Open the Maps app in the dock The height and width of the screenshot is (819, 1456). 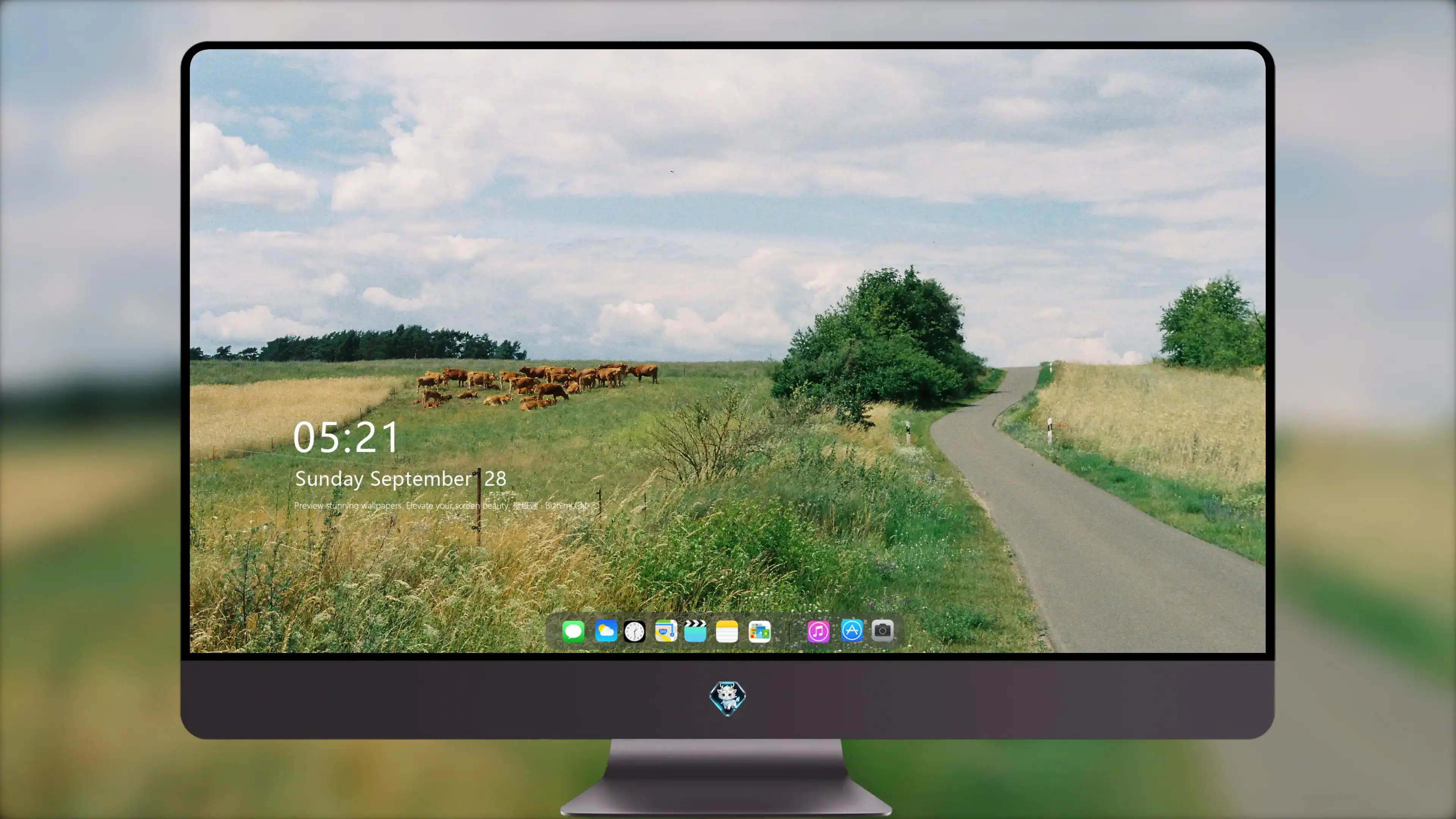[x=666, y=631]
